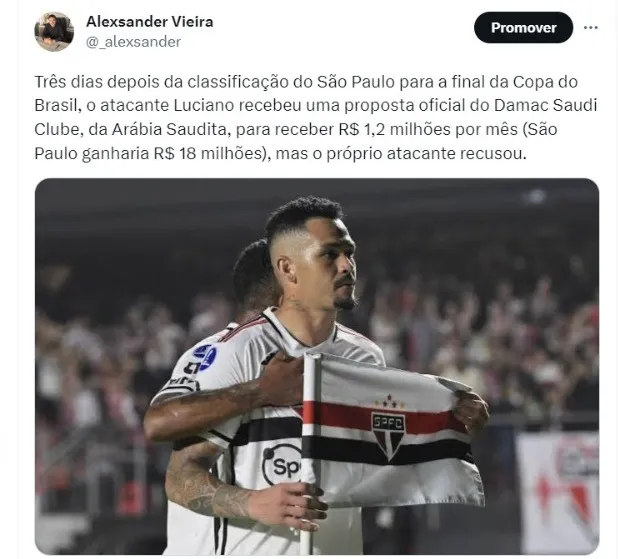Click the Sudamericana patch on the sleeve

(x=205, y=357)
